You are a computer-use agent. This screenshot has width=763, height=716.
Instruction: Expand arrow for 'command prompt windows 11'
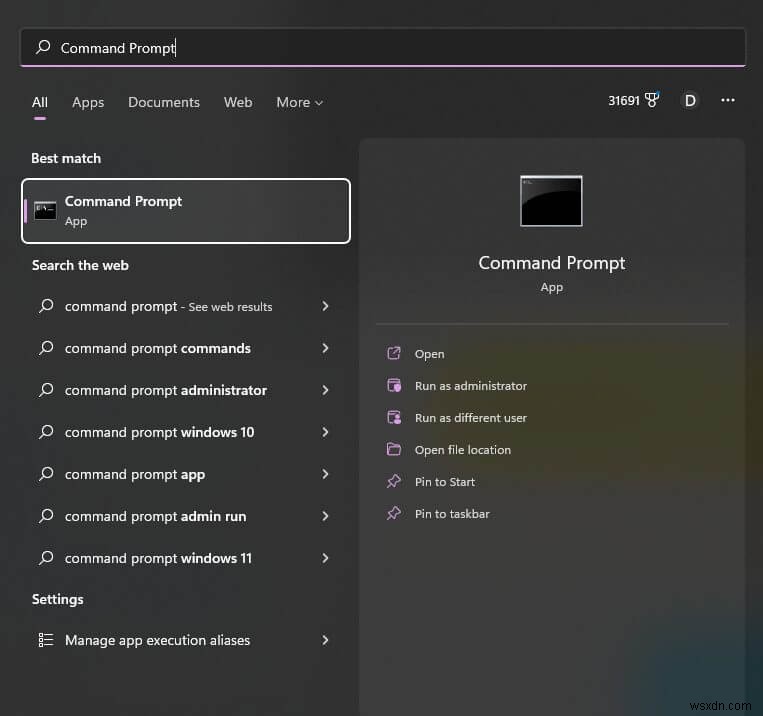(x=326, y=558)
